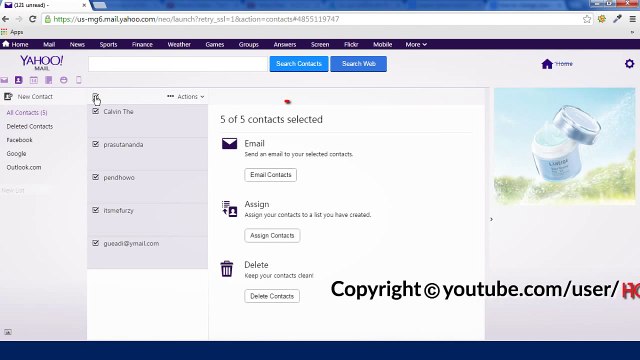The image size is (640, 360).
Task: Click the Delete Contacts button
Action: (272, 296)
